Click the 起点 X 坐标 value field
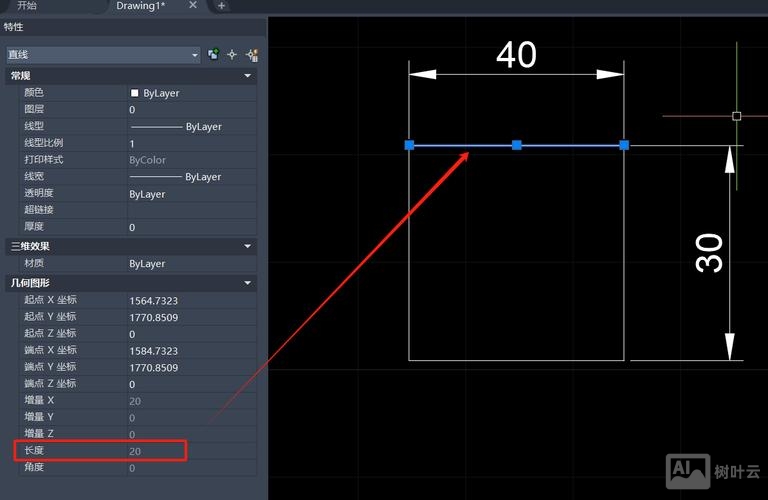Screen dimensions: 768x500 [190, 300]
